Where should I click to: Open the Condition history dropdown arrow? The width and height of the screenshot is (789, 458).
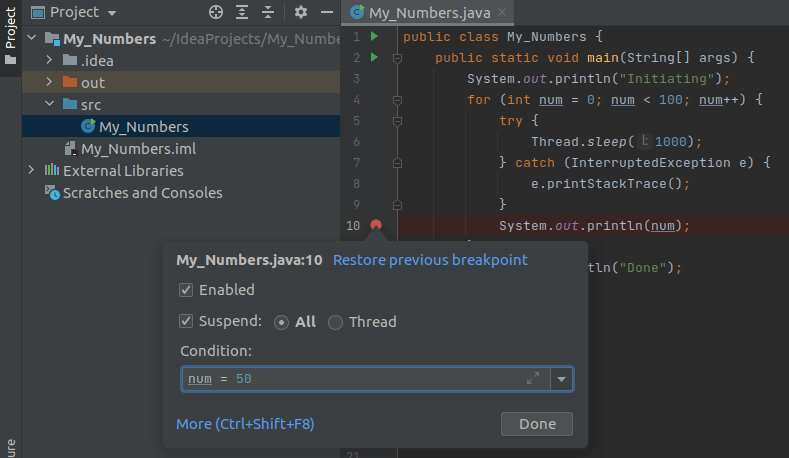coord(562,379)
